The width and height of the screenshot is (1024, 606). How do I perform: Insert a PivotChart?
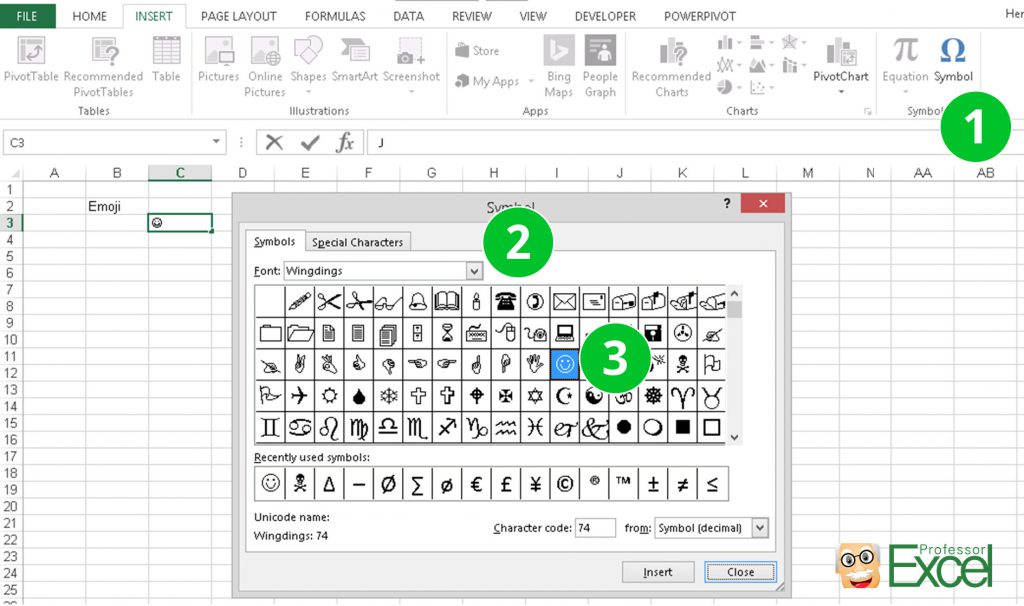[x=841, y=62]
